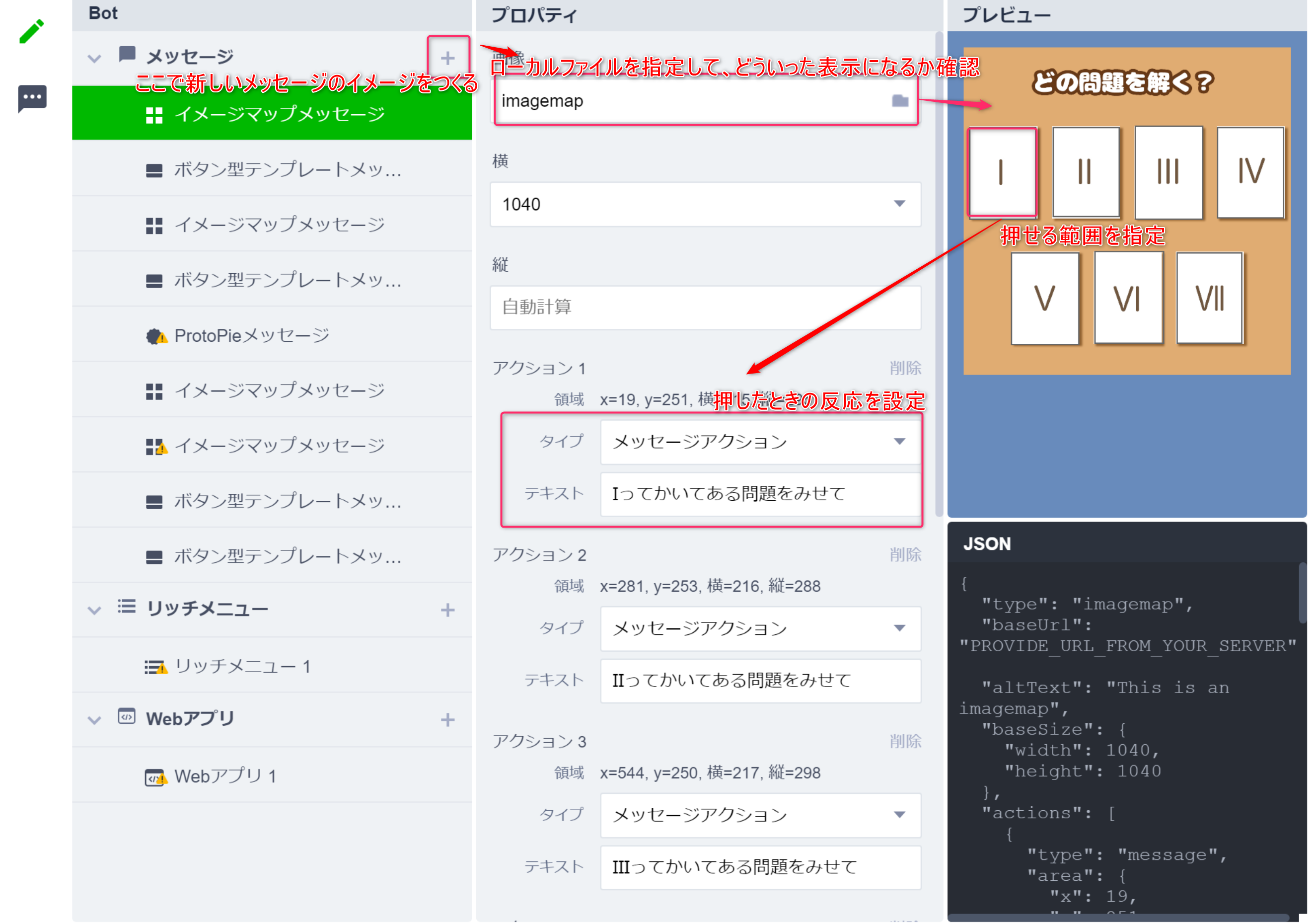Delete アクション 1 via 削除 link
The height and width of the screenshot is (923, 1316).
[905, 368]
